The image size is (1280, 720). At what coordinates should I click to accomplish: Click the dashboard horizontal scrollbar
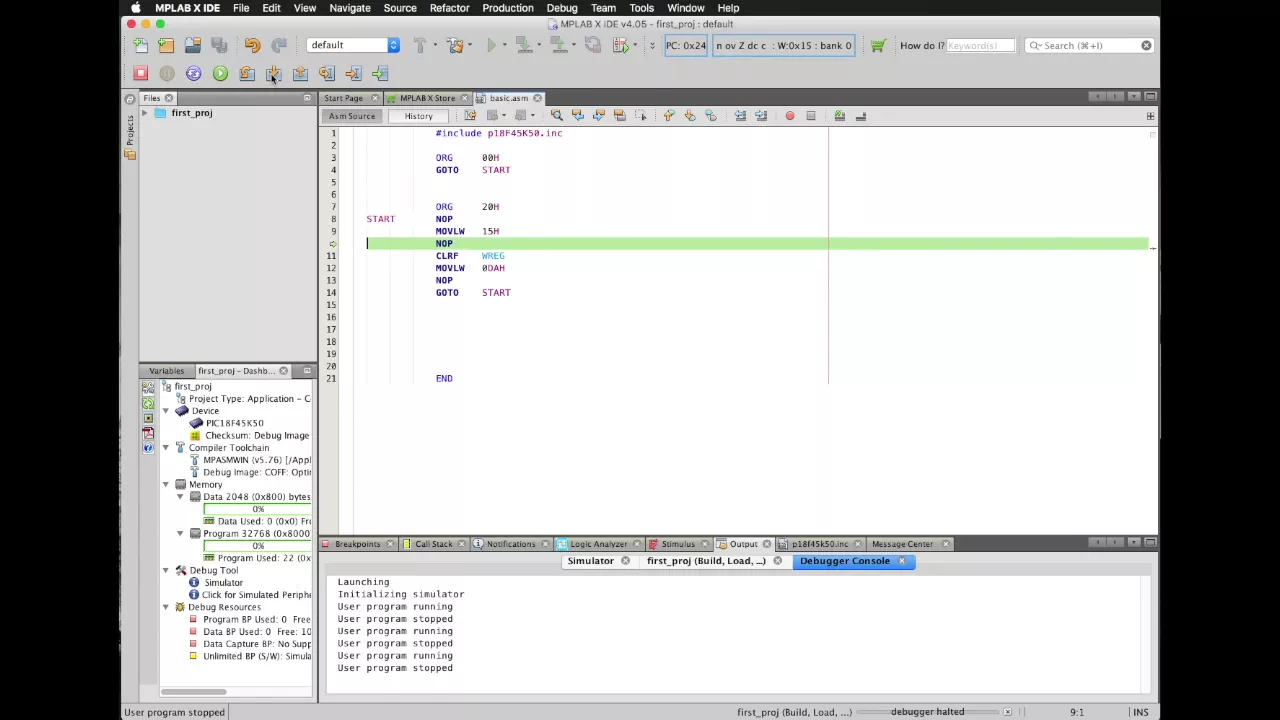point(194,691)
